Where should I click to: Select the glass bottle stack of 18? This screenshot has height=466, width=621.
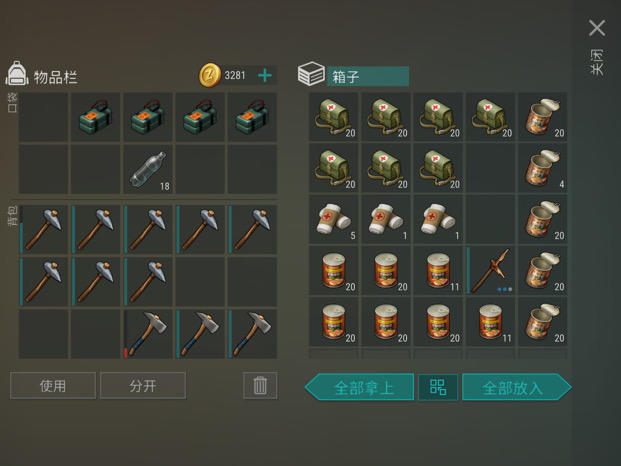tap(148, 169)
